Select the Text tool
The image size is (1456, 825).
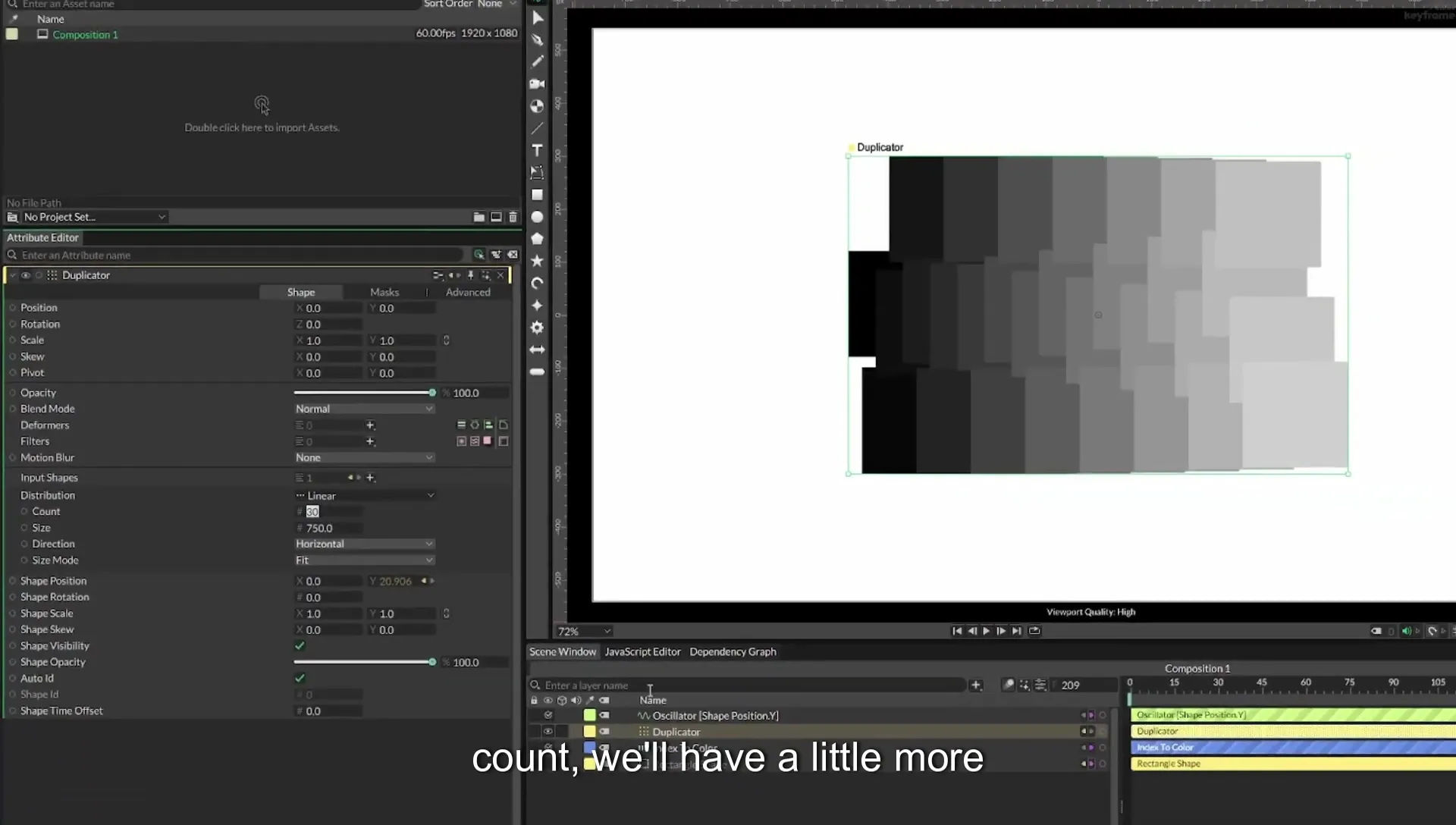[x=538, y=150]
